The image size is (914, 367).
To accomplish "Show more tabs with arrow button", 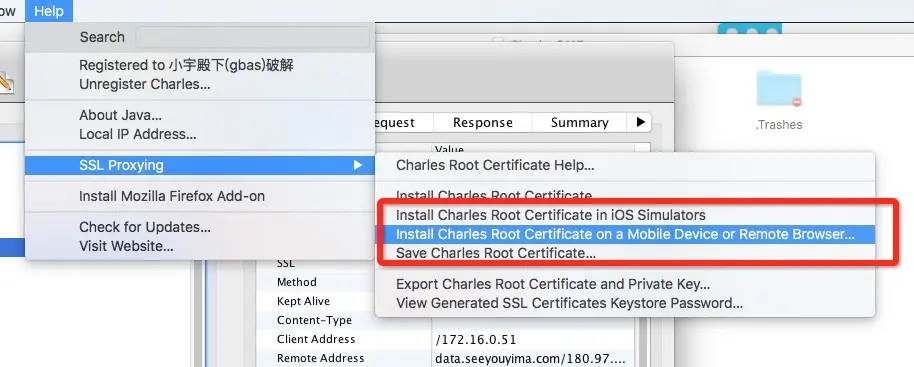I will pyautogui.click(x=640, y=122).
